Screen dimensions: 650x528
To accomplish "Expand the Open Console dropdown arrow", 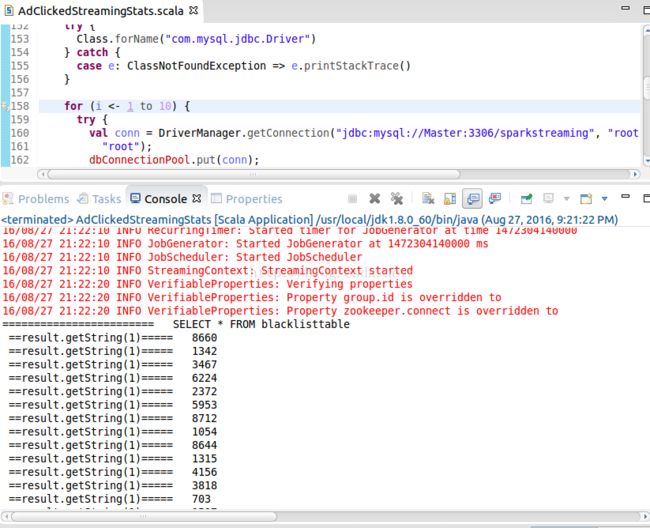I will 604,199.
